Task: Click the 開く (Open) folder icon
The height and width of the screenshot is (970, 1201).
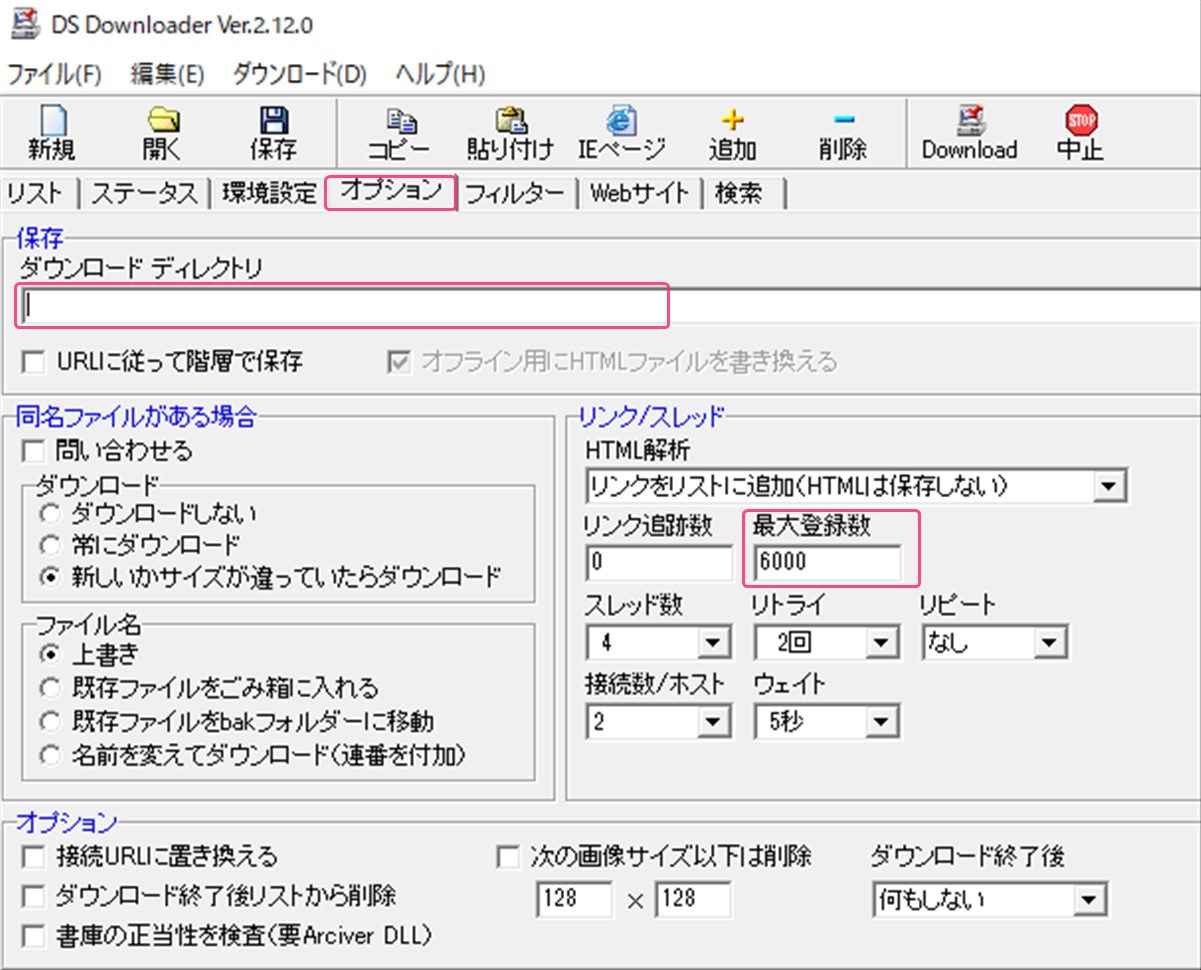Action: 162,120
